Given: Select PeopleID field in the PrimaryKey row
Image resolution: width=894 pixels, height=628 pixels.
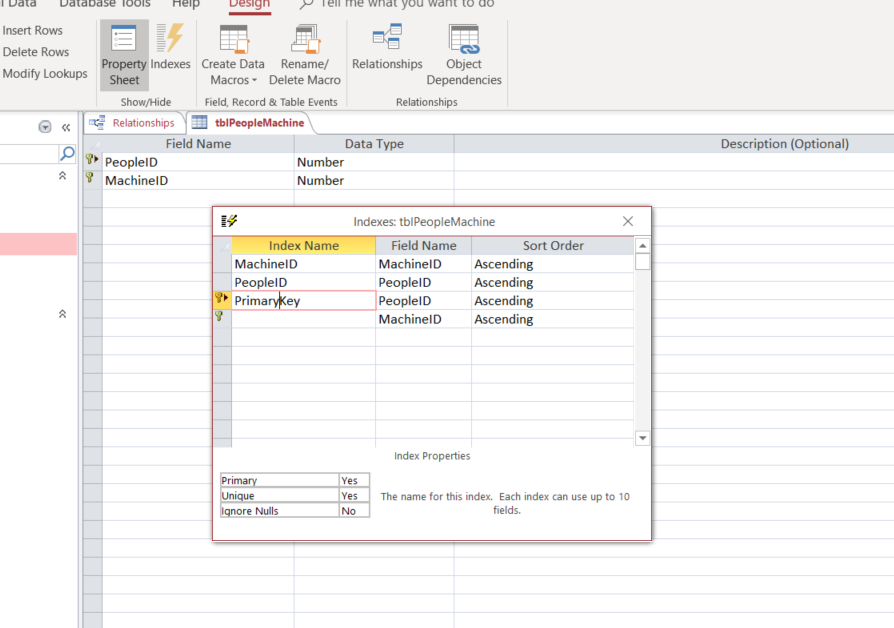Looking at the screenshot, I should [424, 301].
